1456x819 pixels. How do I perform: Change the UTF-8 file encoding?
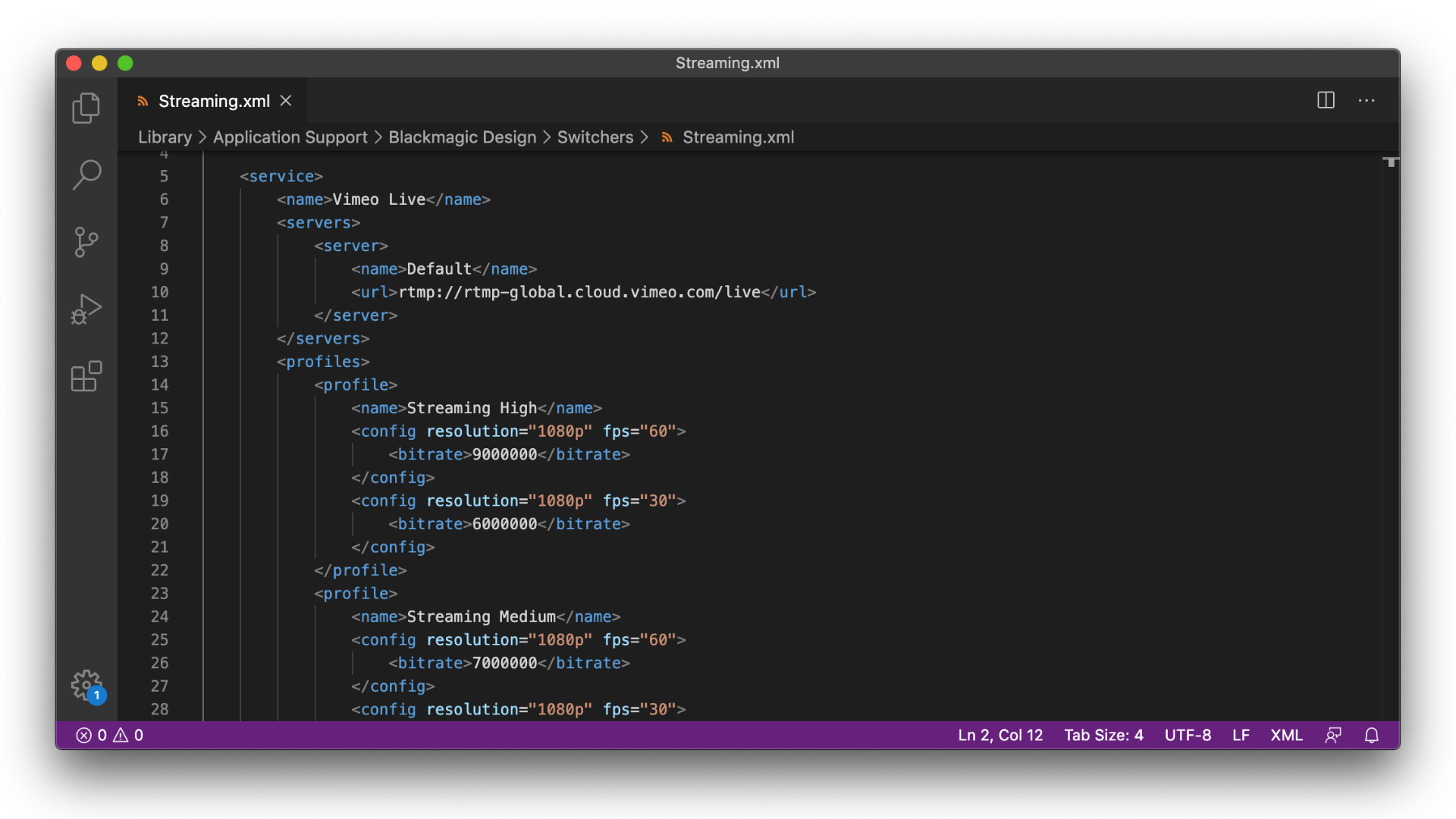tap(1188, 735)
